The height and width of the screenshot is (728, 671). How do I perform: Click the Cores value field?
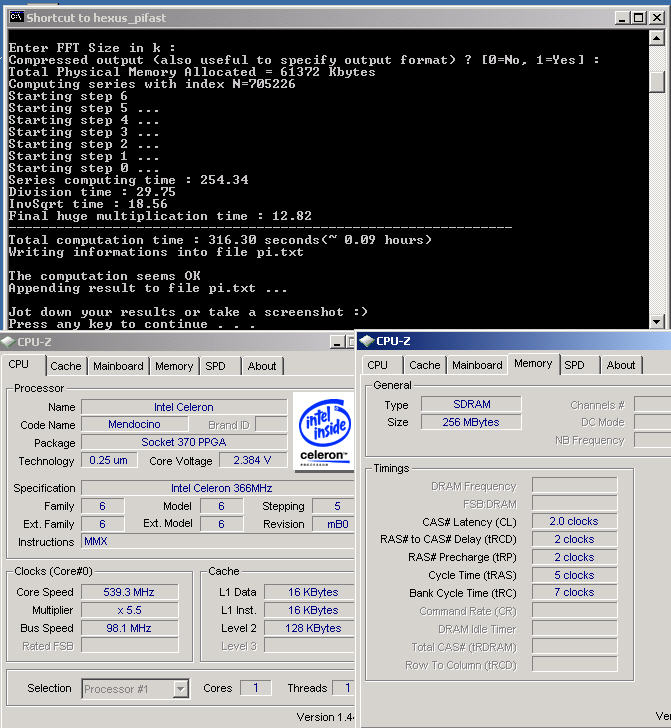pos(255,688)
